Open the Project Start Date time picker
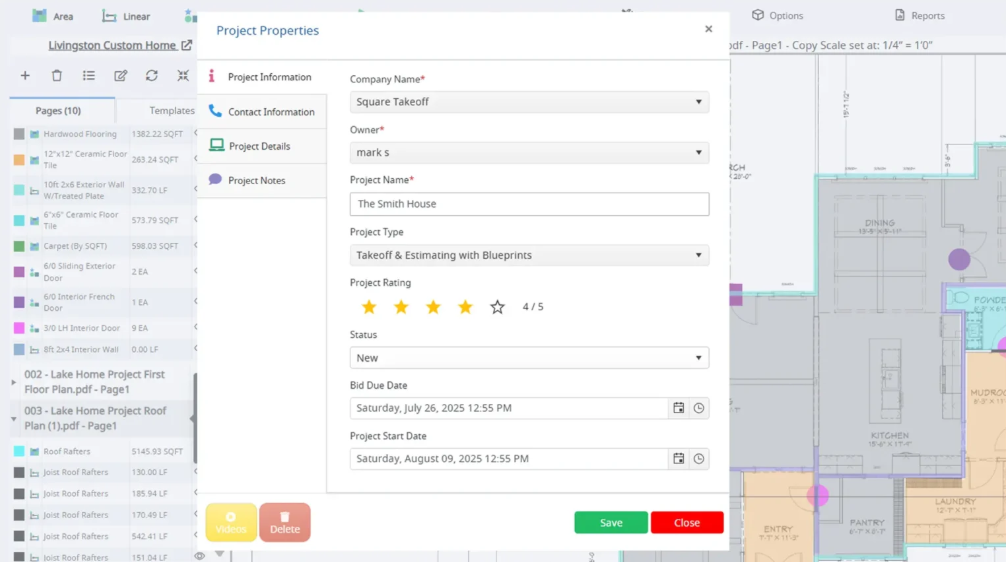Viewport: 1006px width, 562px height. click(699, 459)
